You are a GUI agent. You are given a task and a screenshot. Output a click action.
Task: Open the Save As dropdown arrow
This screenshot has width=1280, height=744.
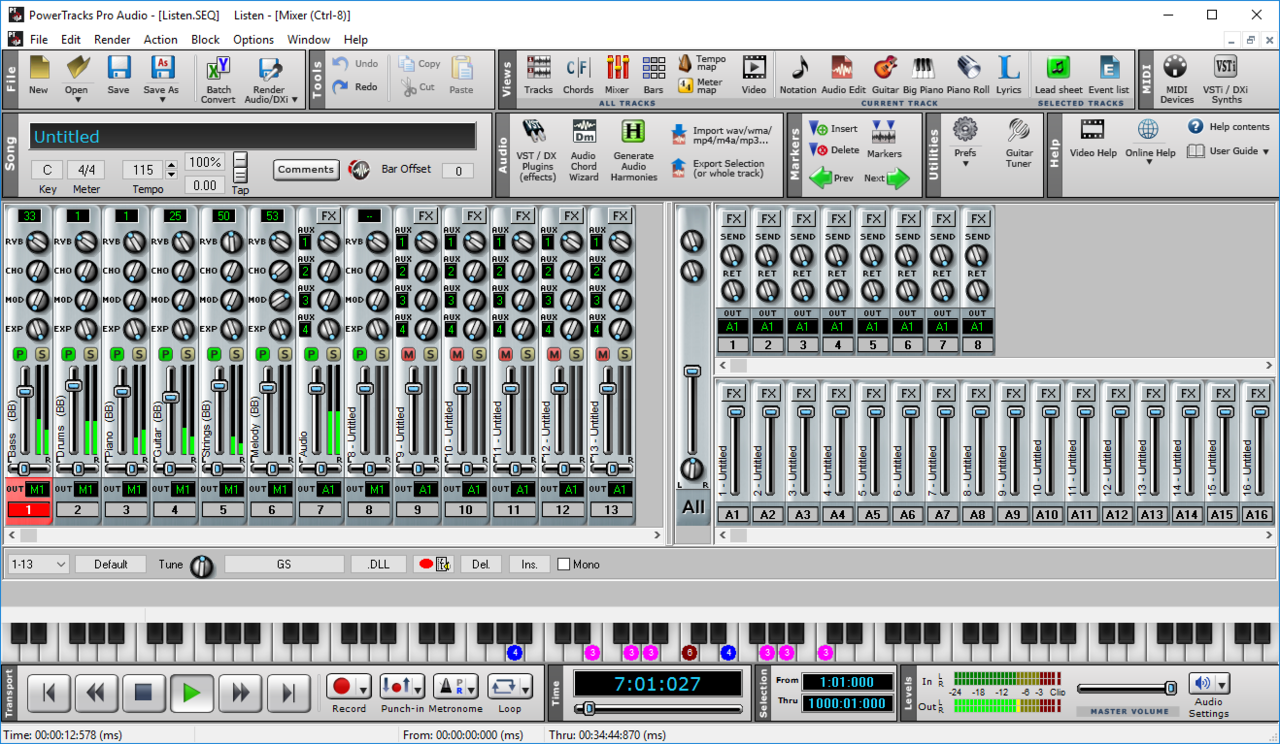tap(161, 100)
